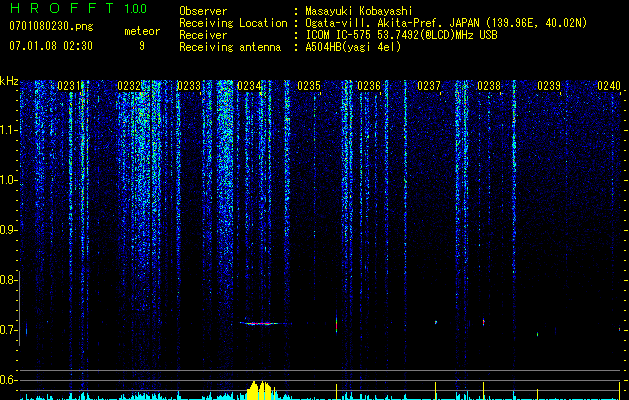Click the version number 1.0.0

click(x=136, y=8)
